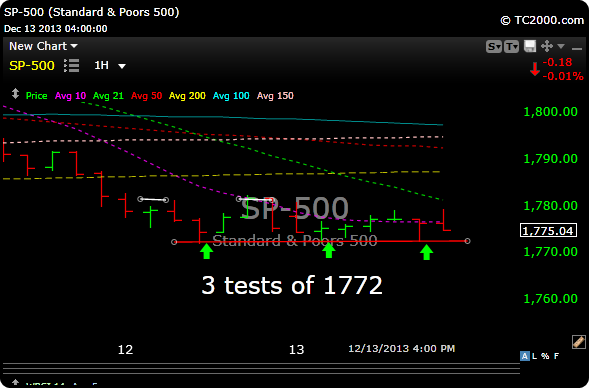Switch to logarithmic L scale

534,356
